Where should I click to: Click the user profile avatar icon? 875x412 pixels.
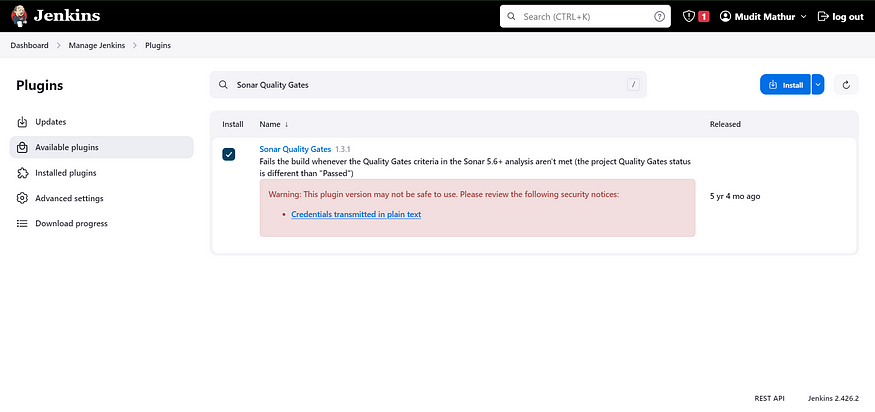pos(725,17)
